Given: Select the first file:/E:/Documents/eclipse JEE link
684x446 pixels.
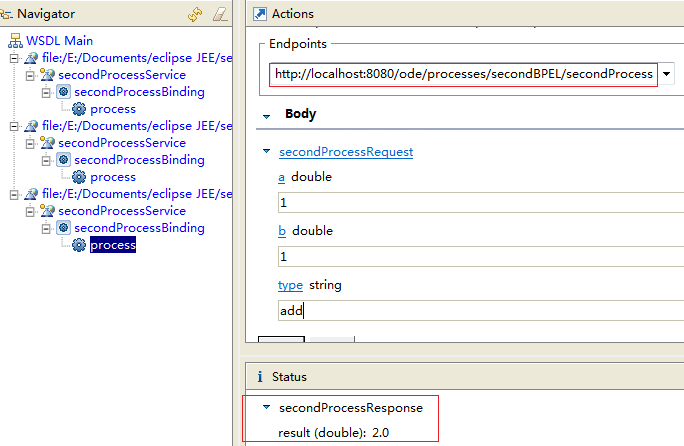Looking at the screenshot, I should point(137,58).
